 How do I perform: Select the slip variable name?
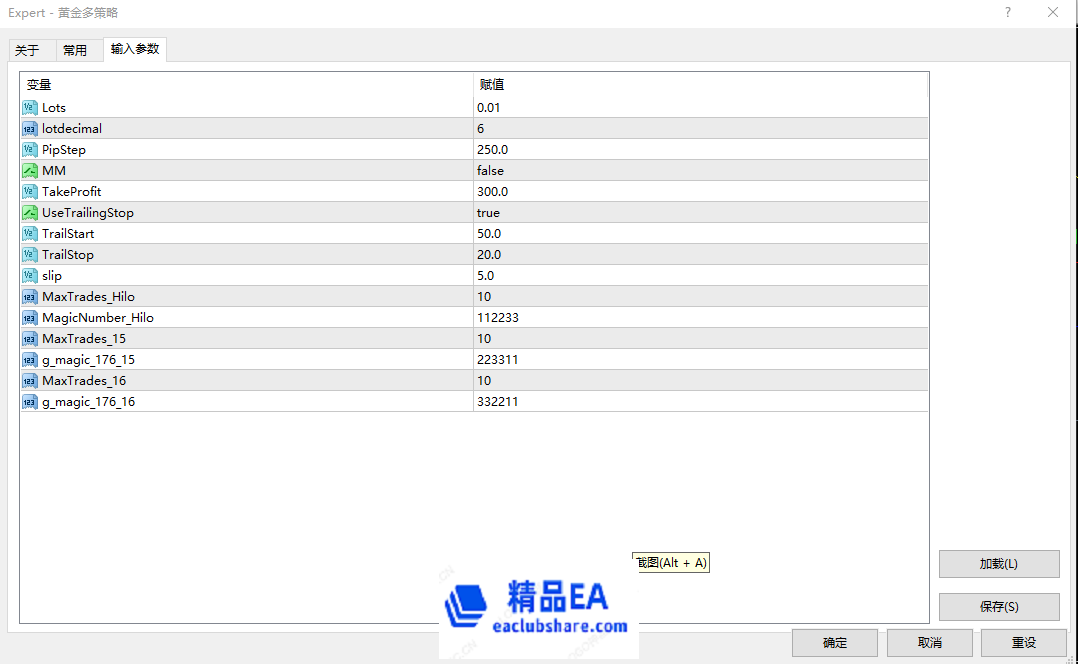point(52,276)
